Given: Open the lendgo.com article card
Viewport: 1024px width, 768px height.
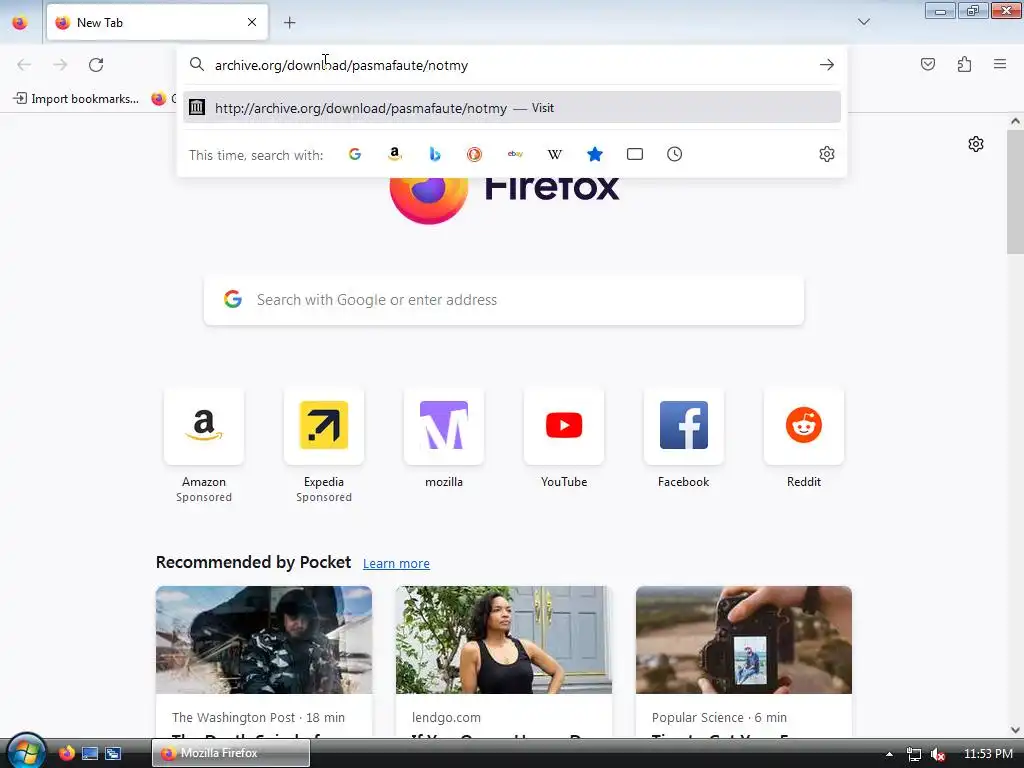Looking at the screenshot, I should click(x=504, y=662).
